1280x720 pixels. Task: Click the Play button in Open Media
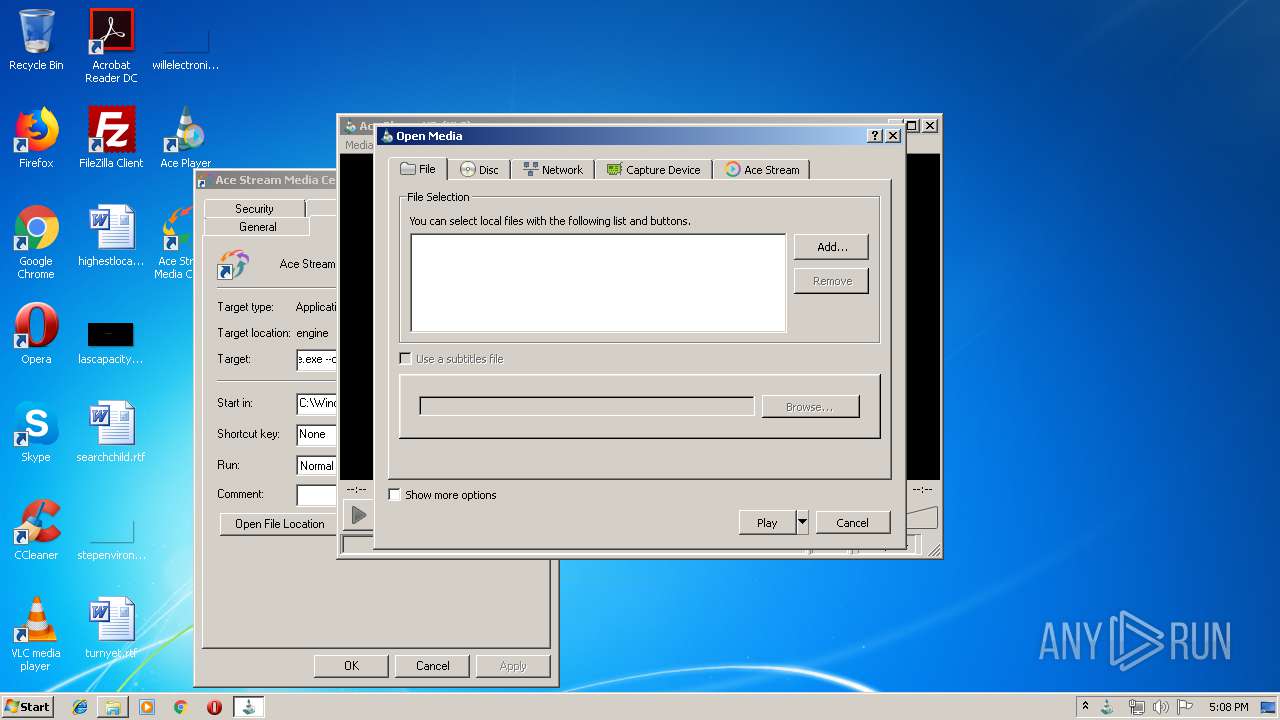tap(767, 523)
